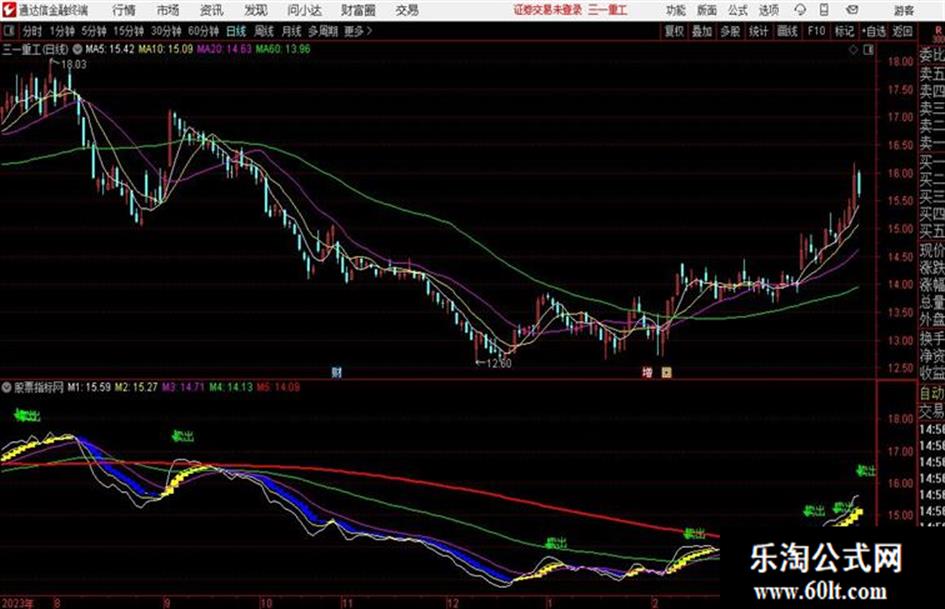Click the 叠加 overlay button
Image resolution: width=945 pixels, height=609 pixels.
[702, 31]
